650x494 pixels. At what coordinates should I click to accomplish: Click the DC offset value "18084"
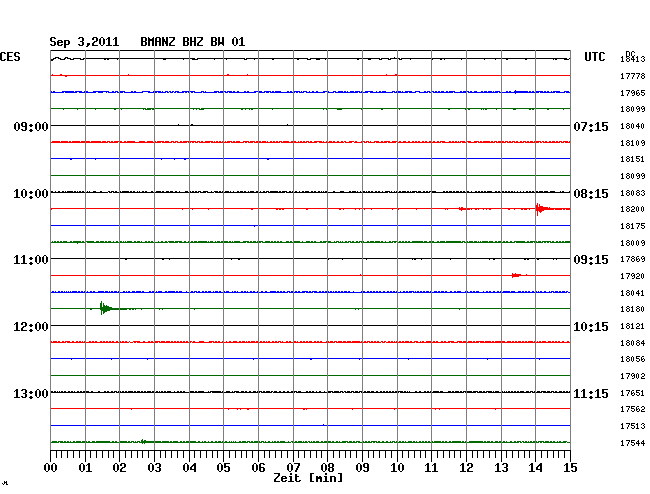tap(633, 343)
